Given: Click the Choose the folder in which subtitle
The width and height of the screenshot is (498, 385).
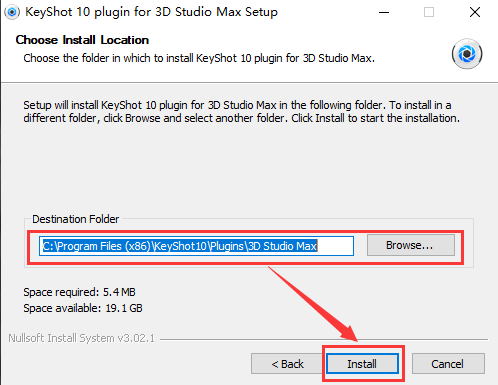Looking at the screenshot, I should pos(199,58).
